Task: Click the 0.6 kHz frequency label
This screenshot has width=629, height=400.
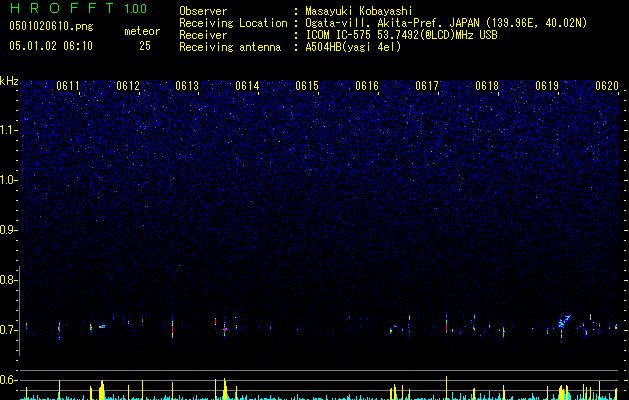Action: pos(7,380)
